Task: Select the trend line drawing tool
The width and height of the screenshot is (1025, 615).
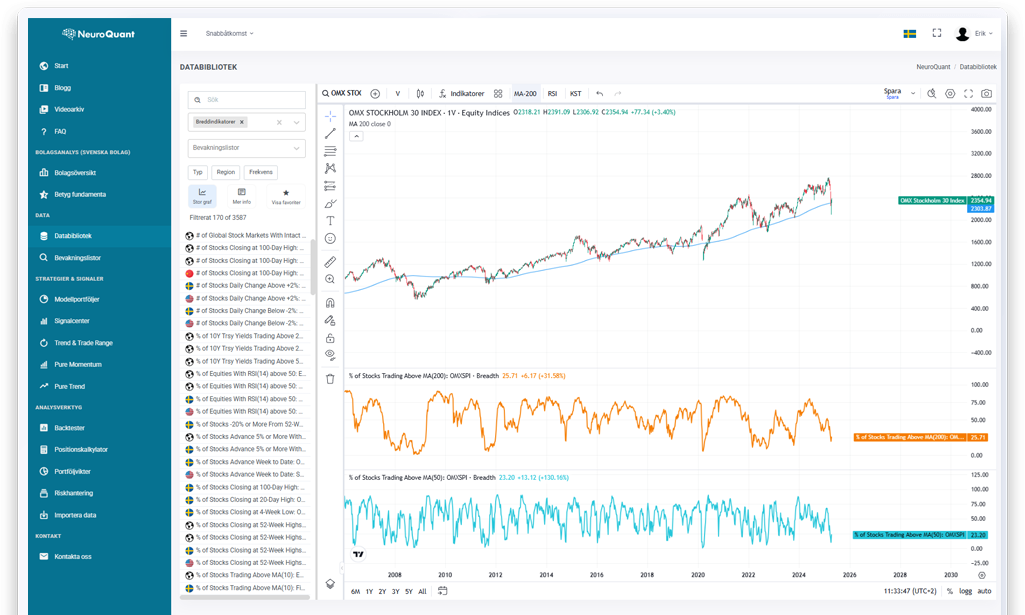Action: click(330, 133)
